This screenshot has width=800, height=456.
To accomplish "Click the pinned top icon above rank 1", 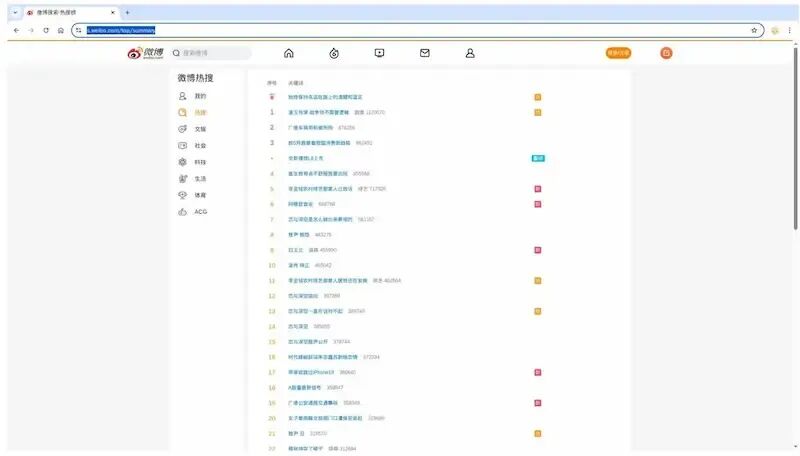I will coord(272,96).
